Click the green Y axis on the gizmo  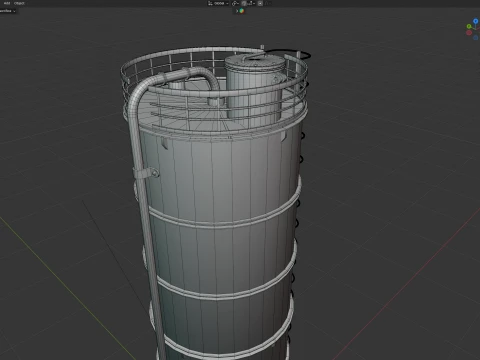(469, 26)
